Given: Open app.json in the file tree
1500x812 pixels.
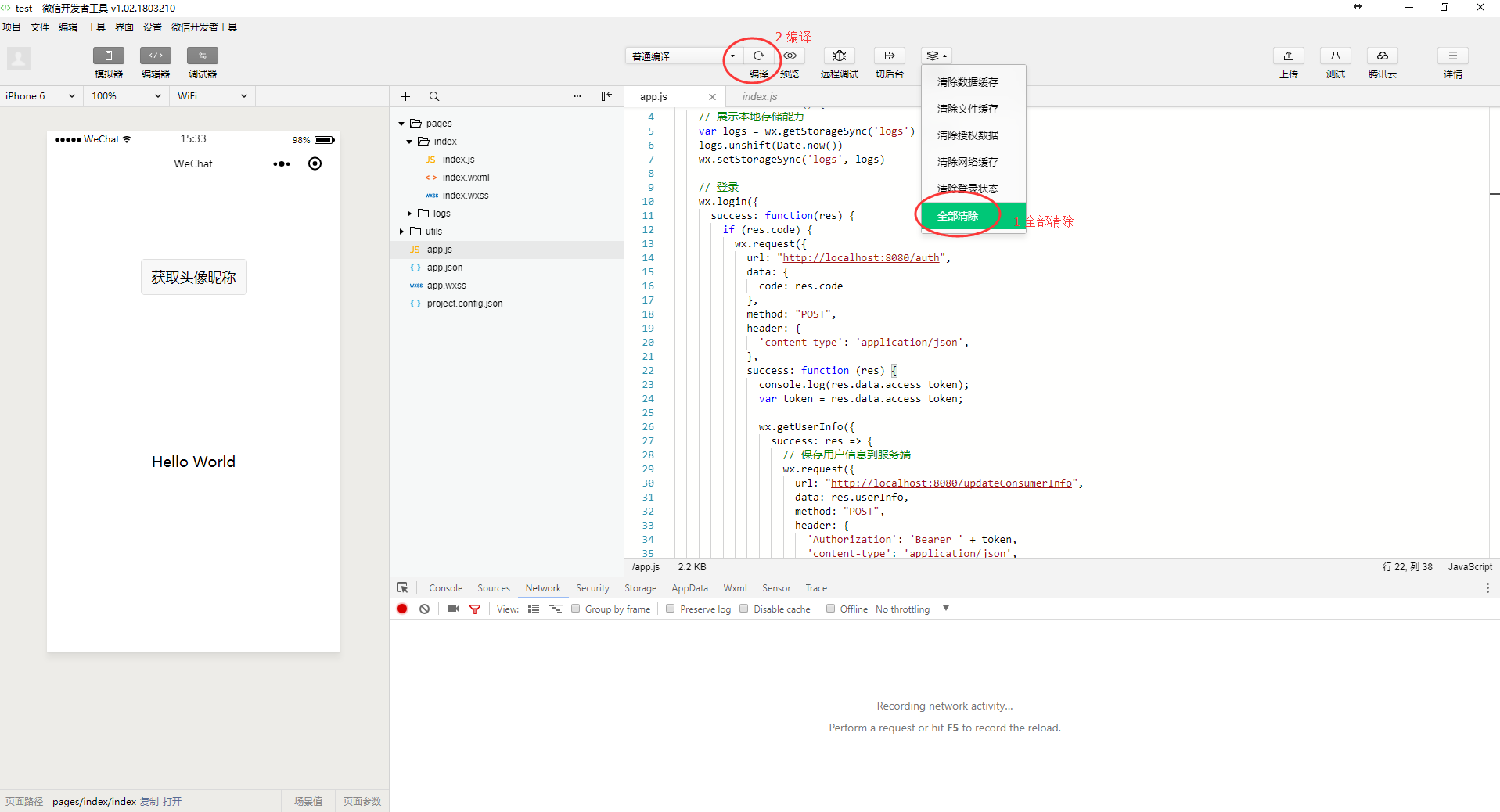Looking at the screenshot, I should click(x=444, y=268).
